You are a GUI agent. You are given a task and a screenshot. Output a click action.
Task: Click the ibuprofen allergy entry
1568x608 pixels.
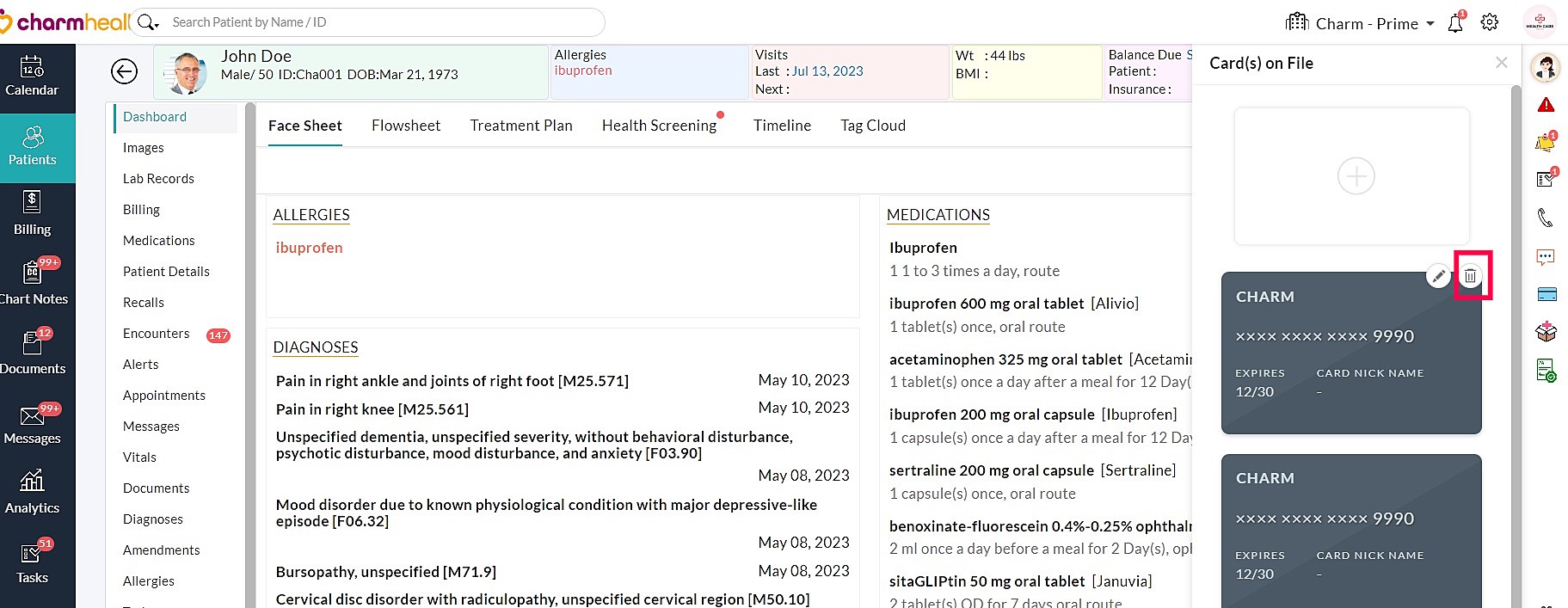click(x=309, y=248)
